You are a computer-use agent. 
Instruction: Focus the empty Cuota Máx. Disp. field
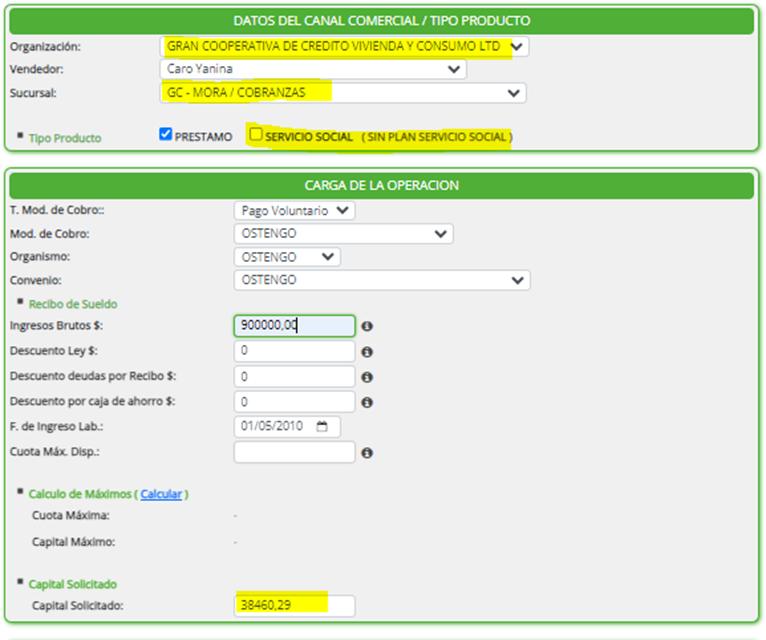293,453
